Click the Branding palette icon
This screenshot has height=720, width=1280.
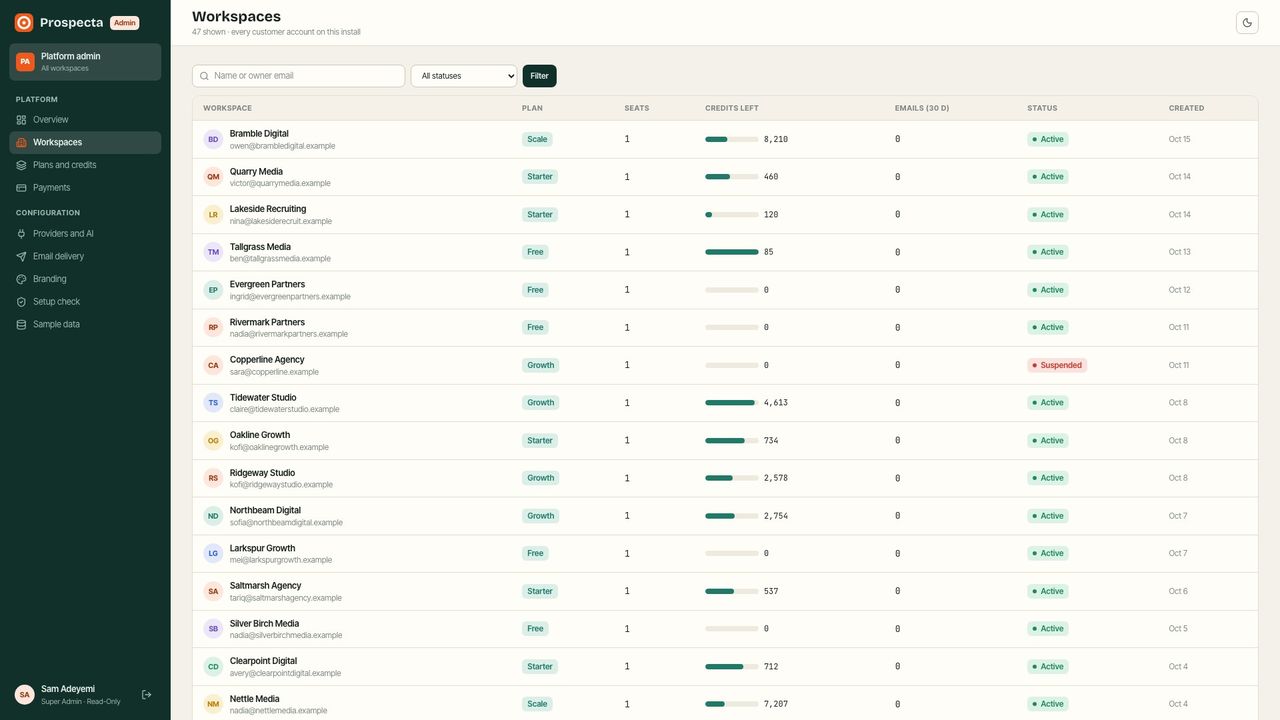(x=22, y=279)
